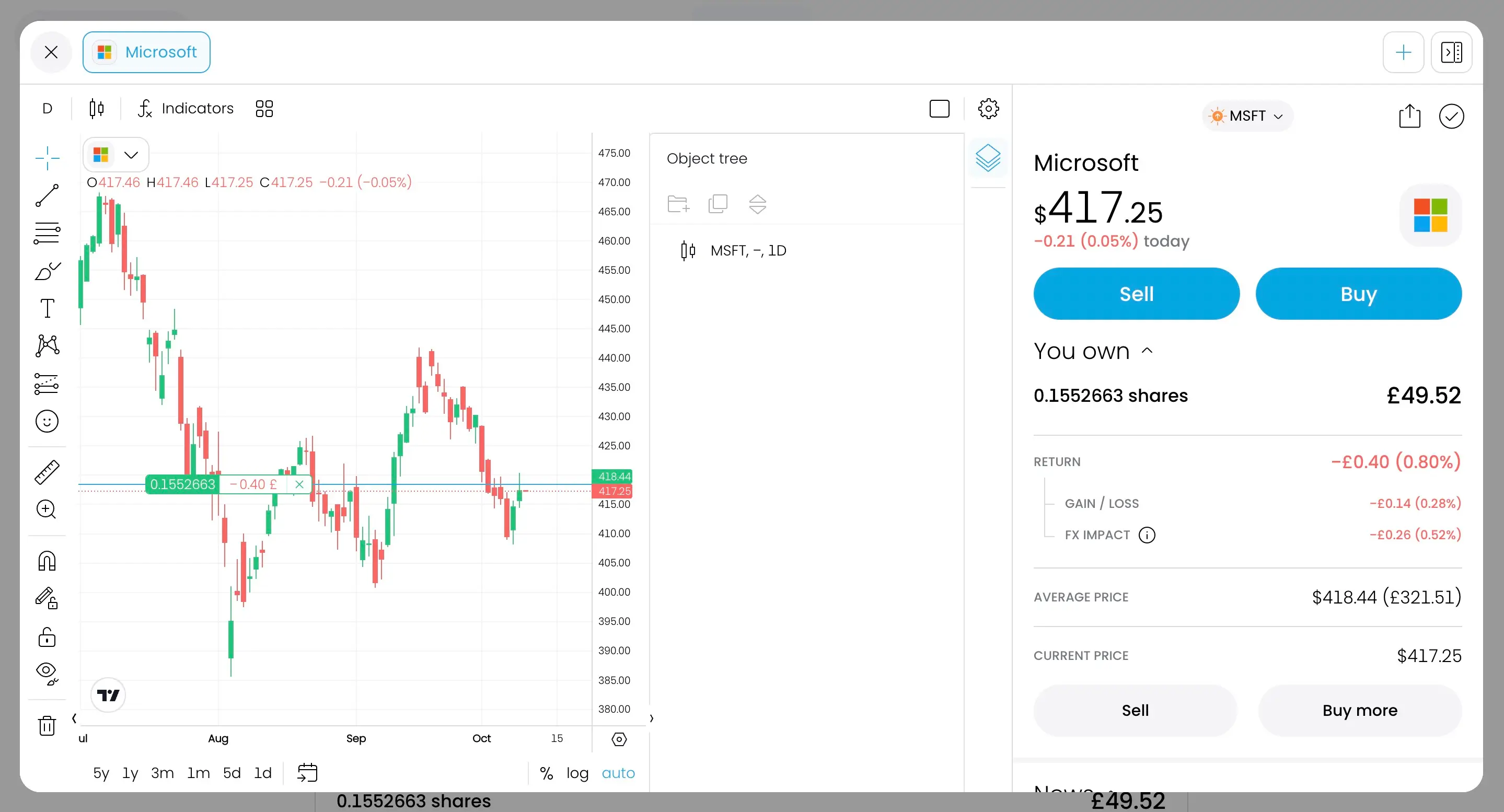Switch to the Microsoft tab
The height and width of the screenshot is (812, 1504).
[x=146, y=53]
